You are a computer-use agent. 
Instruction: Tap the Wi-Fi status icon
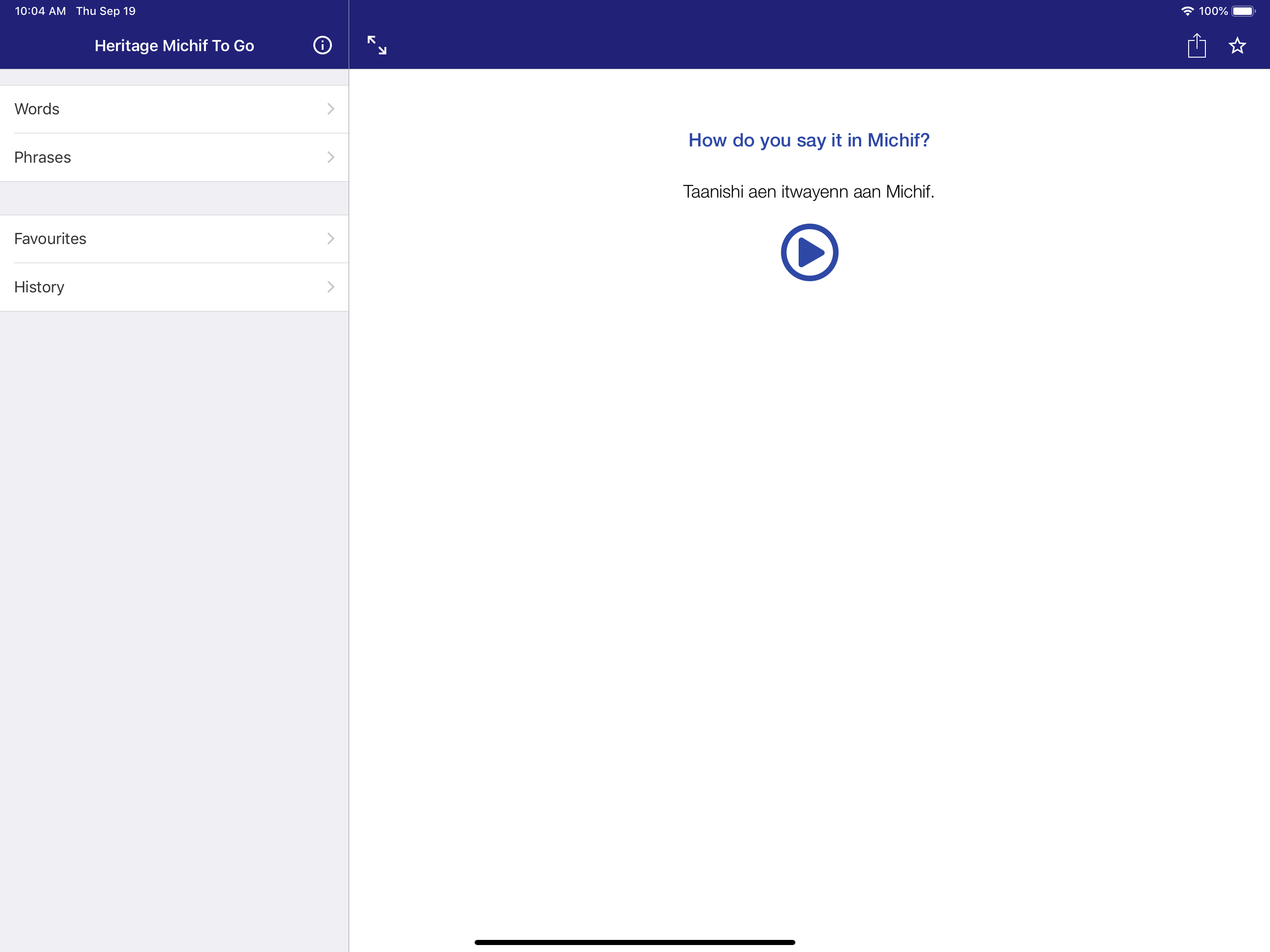[1187, 11]
